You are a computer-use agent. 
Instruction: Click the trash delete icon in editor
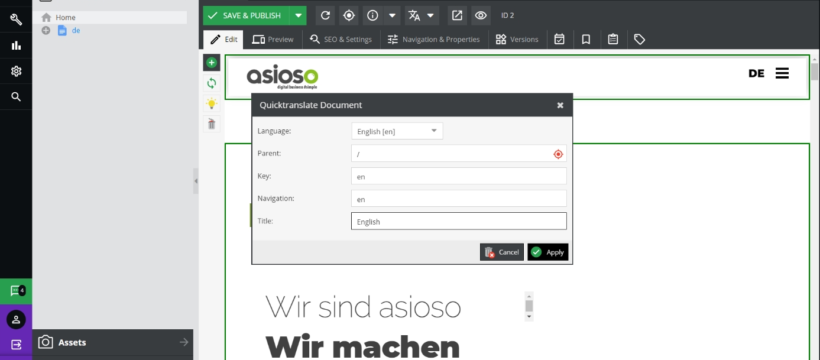[x=211, y=124]
